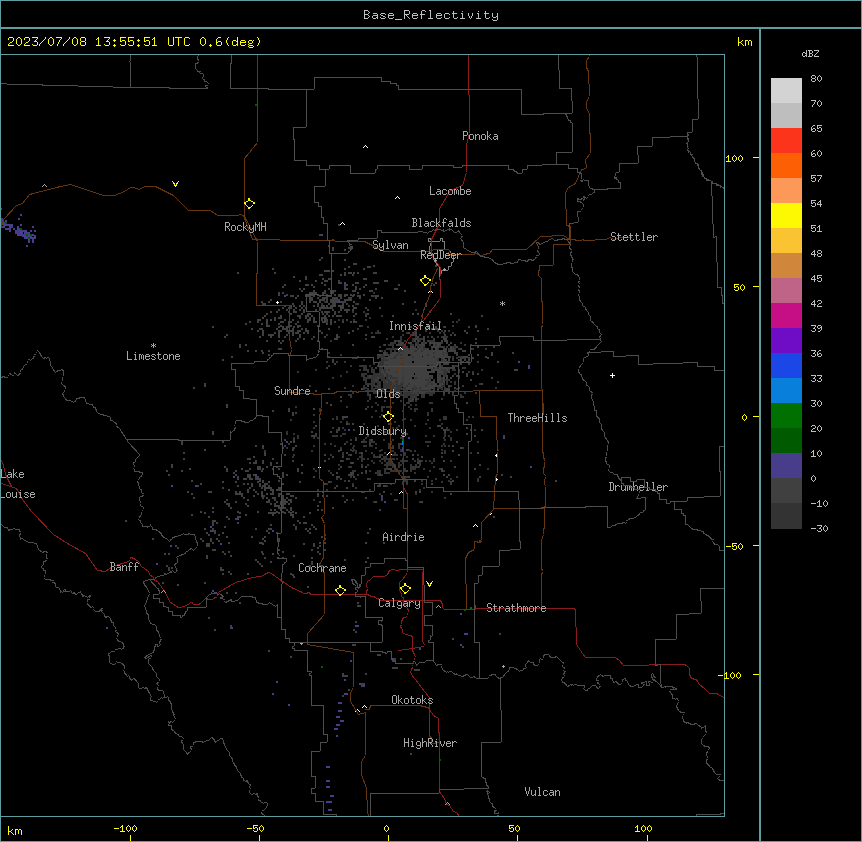862x842 pixels.
Task: Click the green 20–30 dBZ color swatch
Action: [x=786, y=416]
